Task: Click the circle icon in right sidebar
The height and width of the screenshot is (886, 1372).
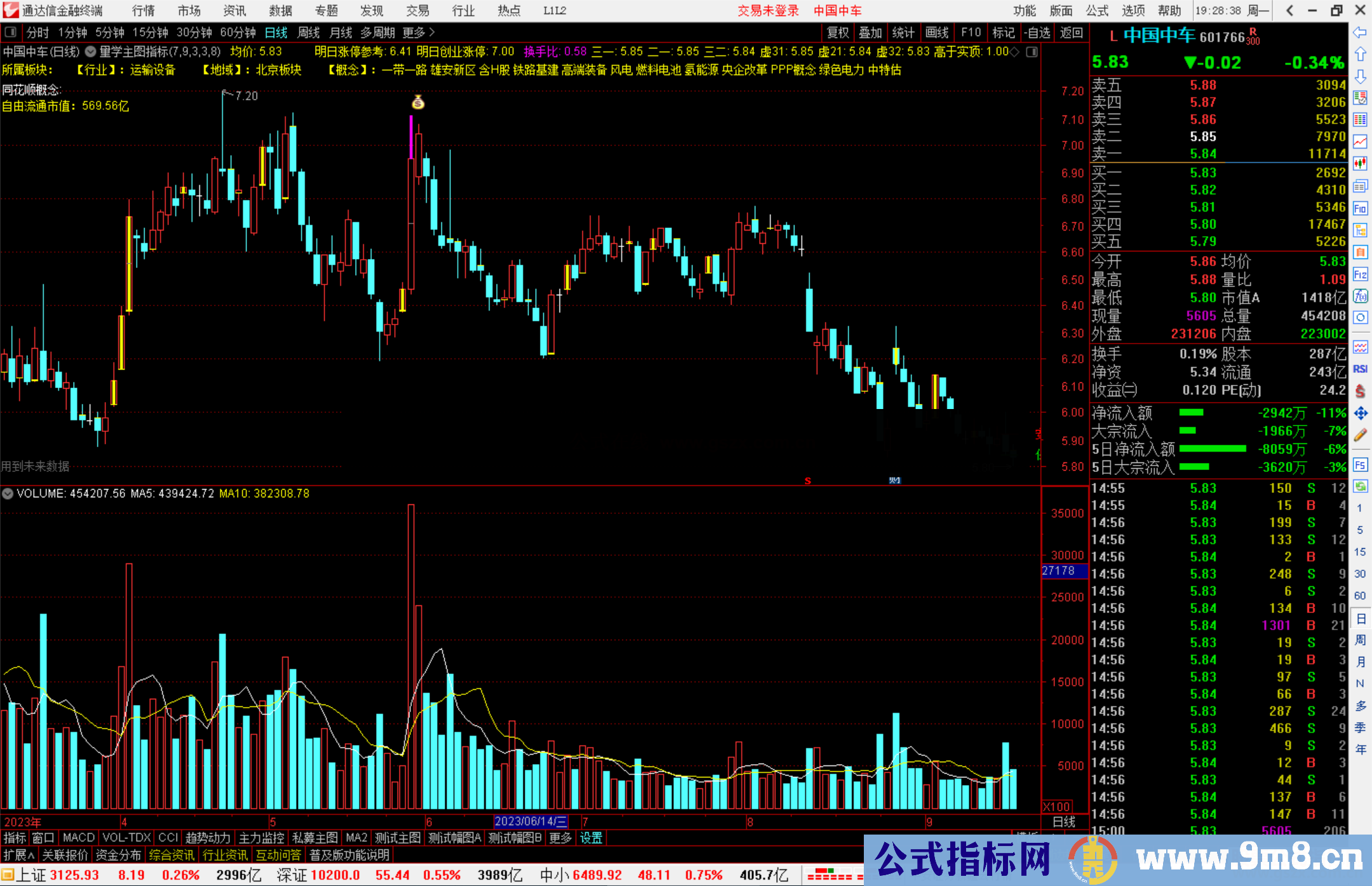Action: pos(1360,318)
